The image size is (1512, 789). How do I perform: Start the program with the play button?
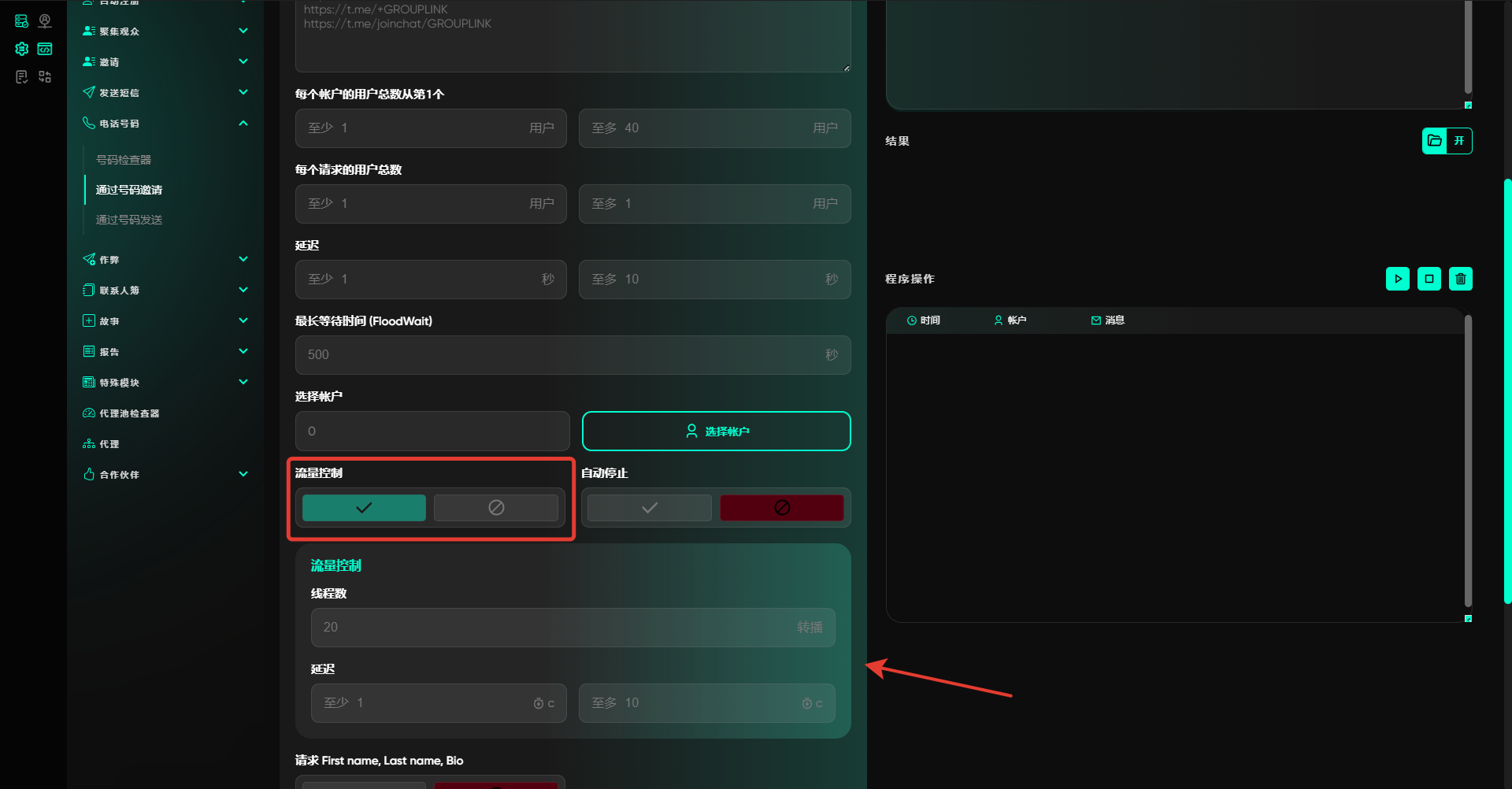point(1397,279)
